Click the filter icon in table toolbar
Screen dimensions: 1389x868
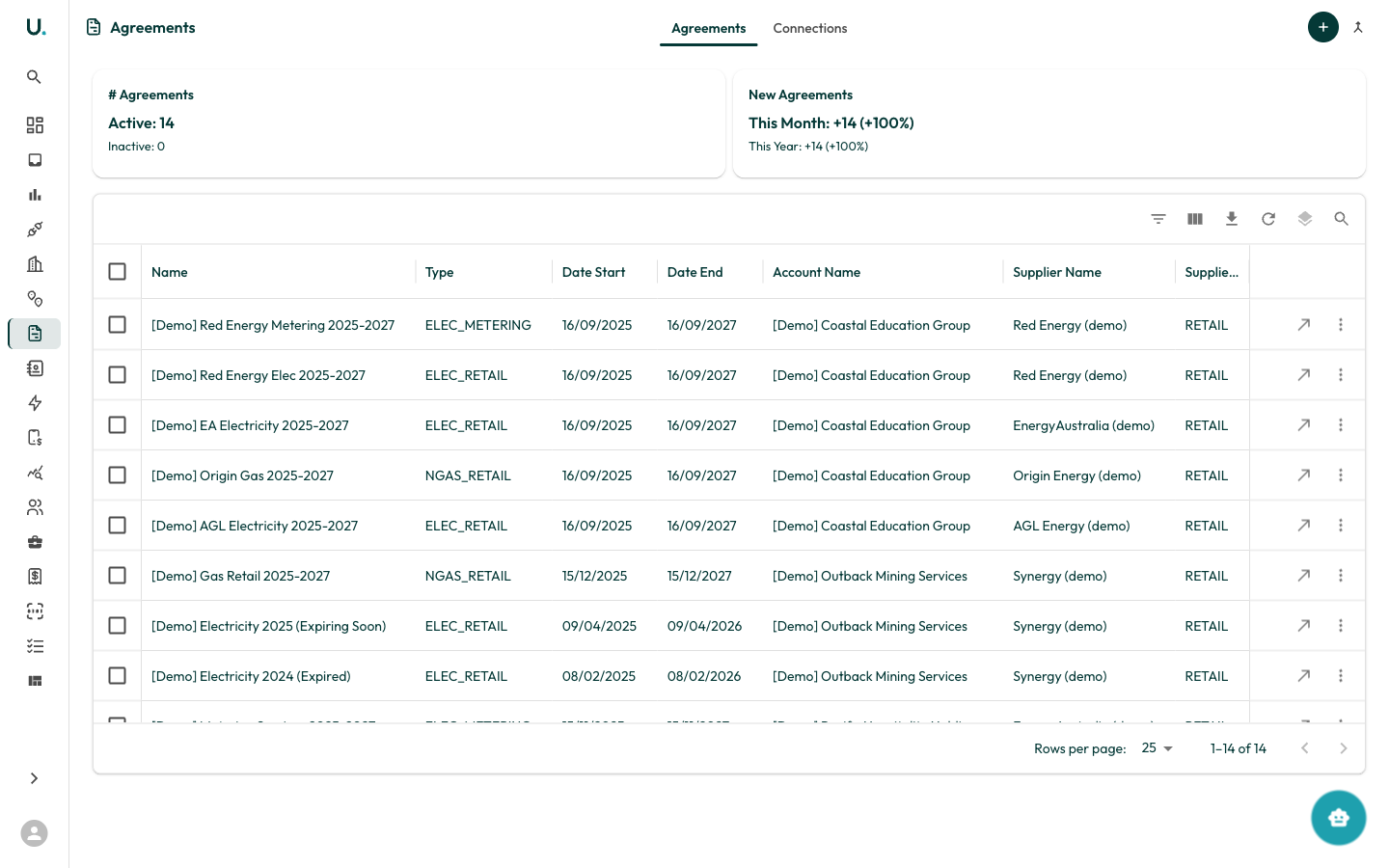[x=1158, y=219]
